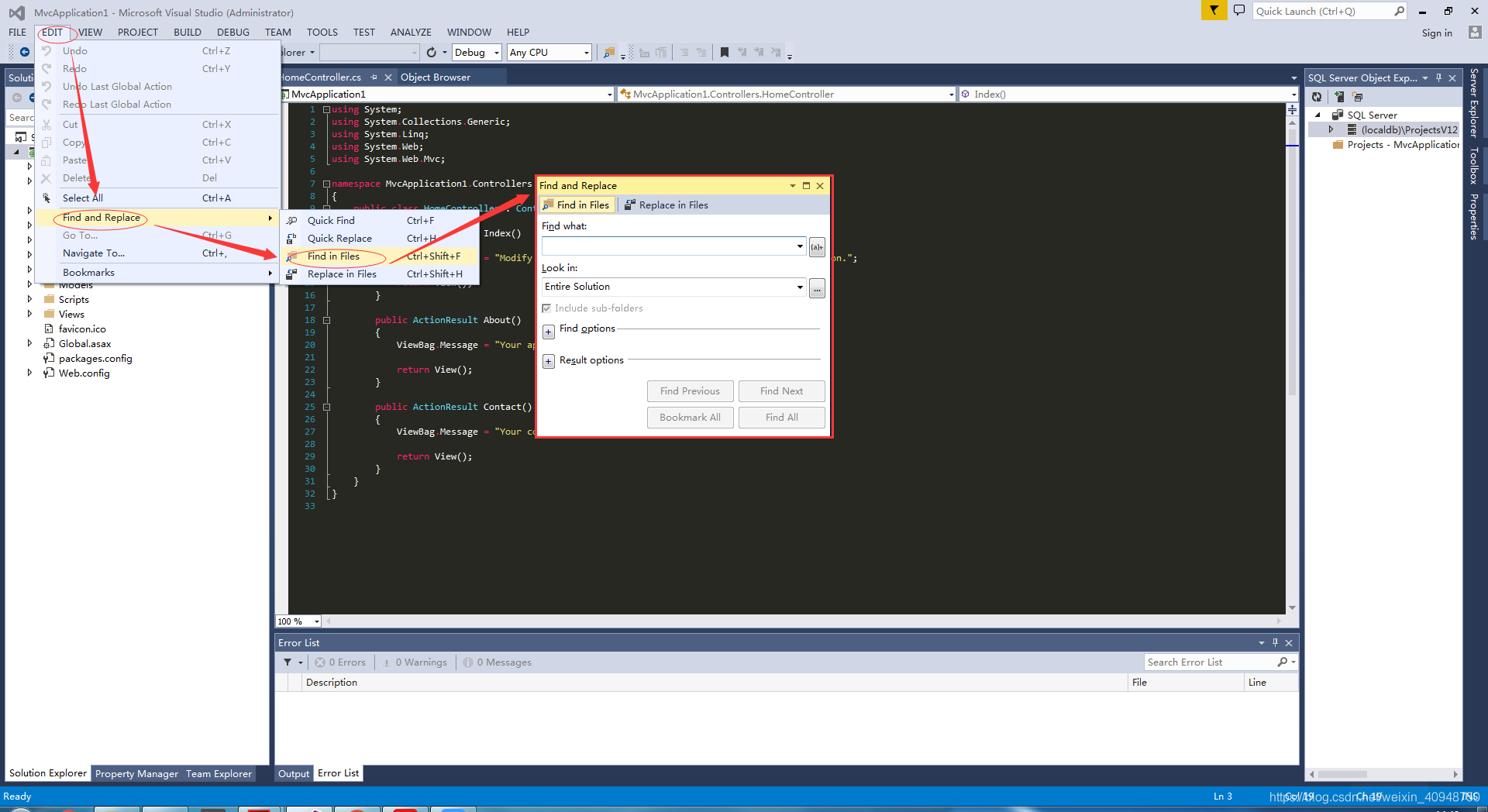
Task: Refresh the SQL Server Object Explorer
Action: (x=1317, y=97)
